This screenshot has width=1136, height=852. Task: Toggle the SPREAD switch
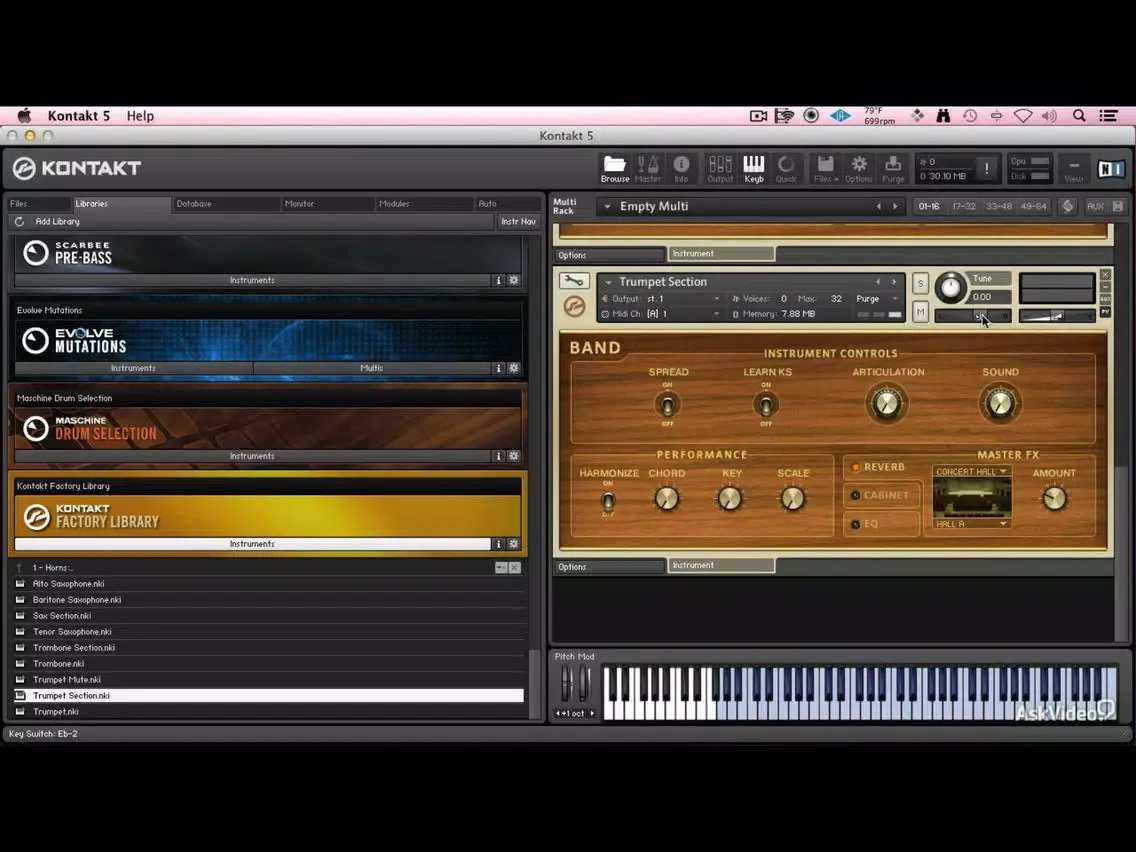pos(667,404)
